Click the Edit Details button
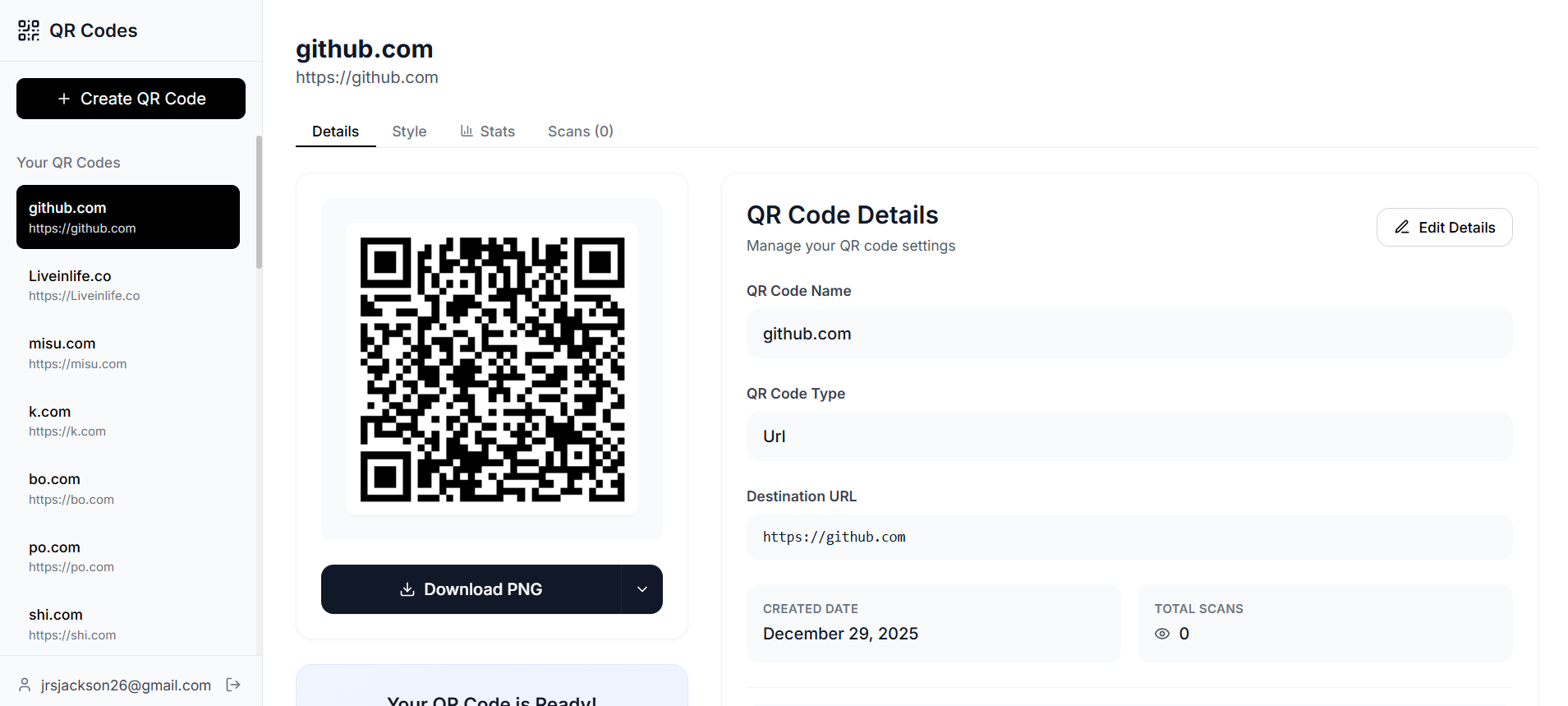The height and width of the screenshot is (706, 1568). [x=1444, y=227]
